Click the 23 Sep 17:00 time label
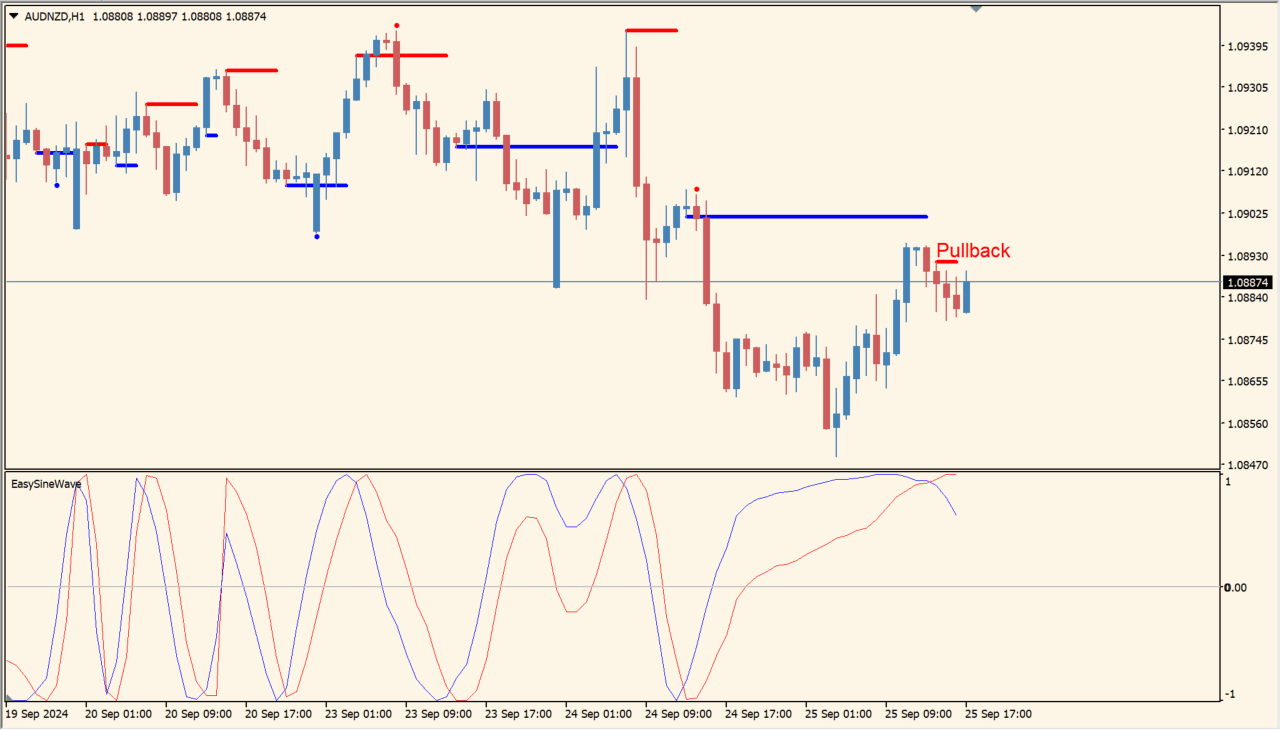 tap(518, 714)
